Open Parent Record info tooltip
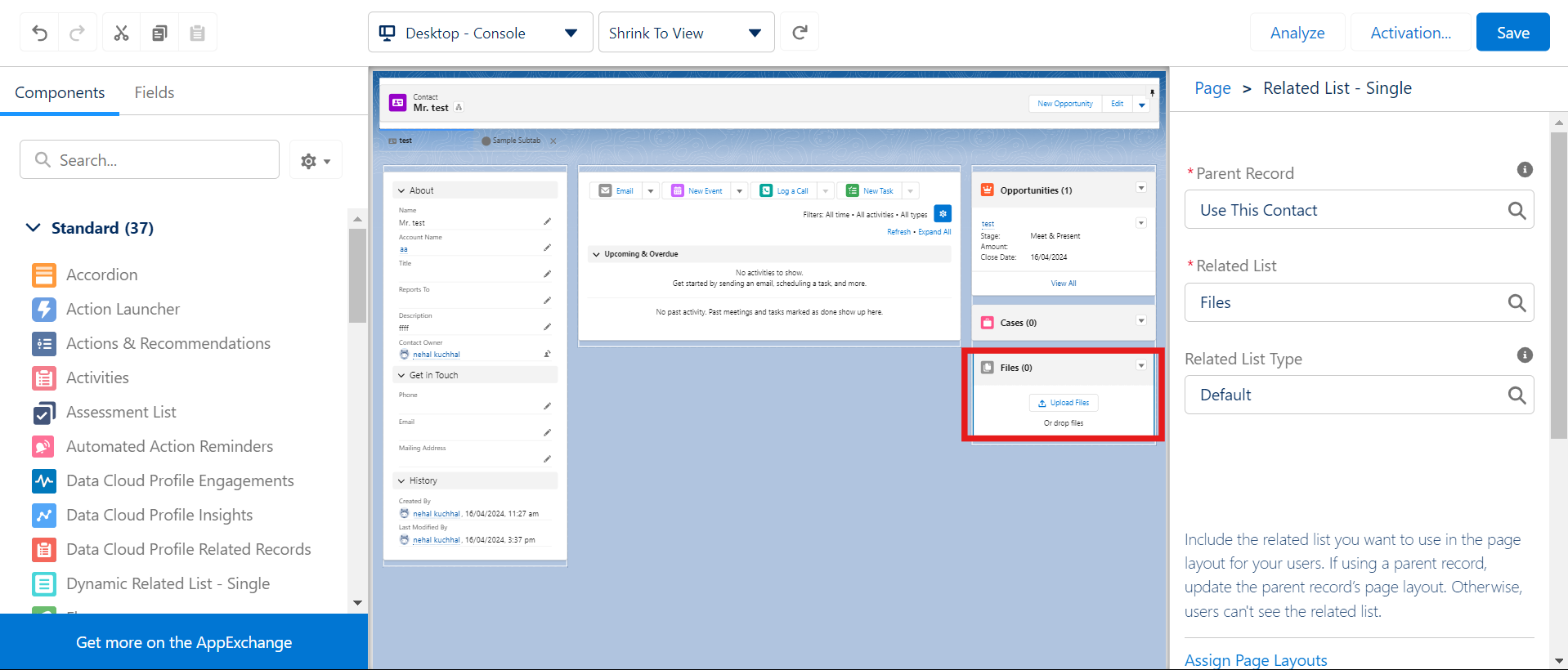This screenshot has width=1568, height=670. [x=1525, y=170]
